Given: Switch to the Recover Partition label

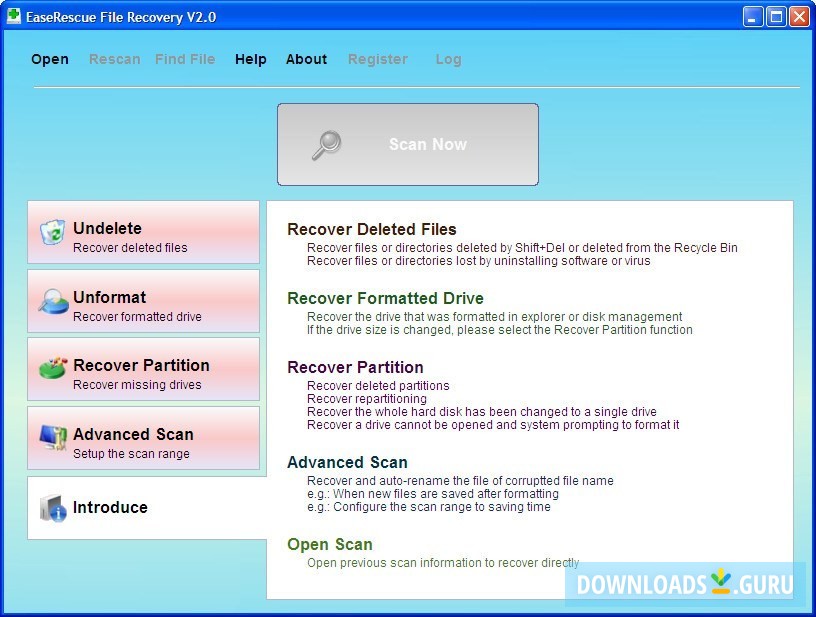Looking at the screenshot, I should [x=142, y=365].
